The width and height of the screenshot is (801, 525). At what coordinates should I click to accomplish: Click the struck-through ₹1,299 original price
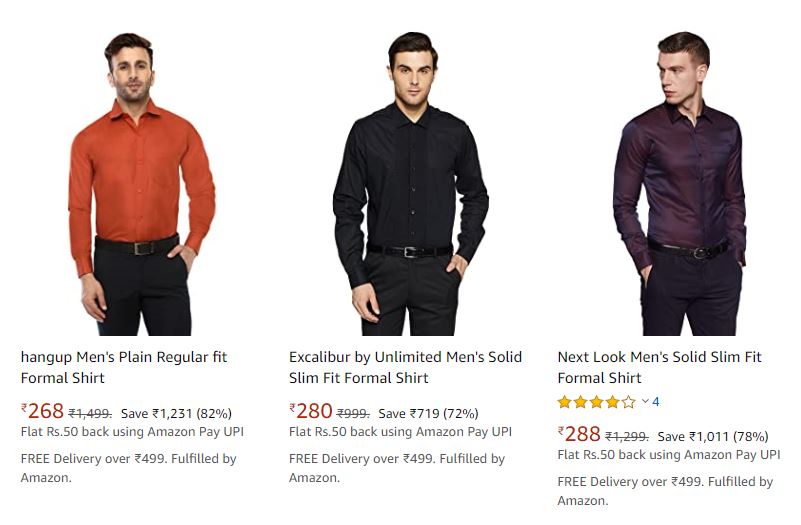[x=627, y=436]
